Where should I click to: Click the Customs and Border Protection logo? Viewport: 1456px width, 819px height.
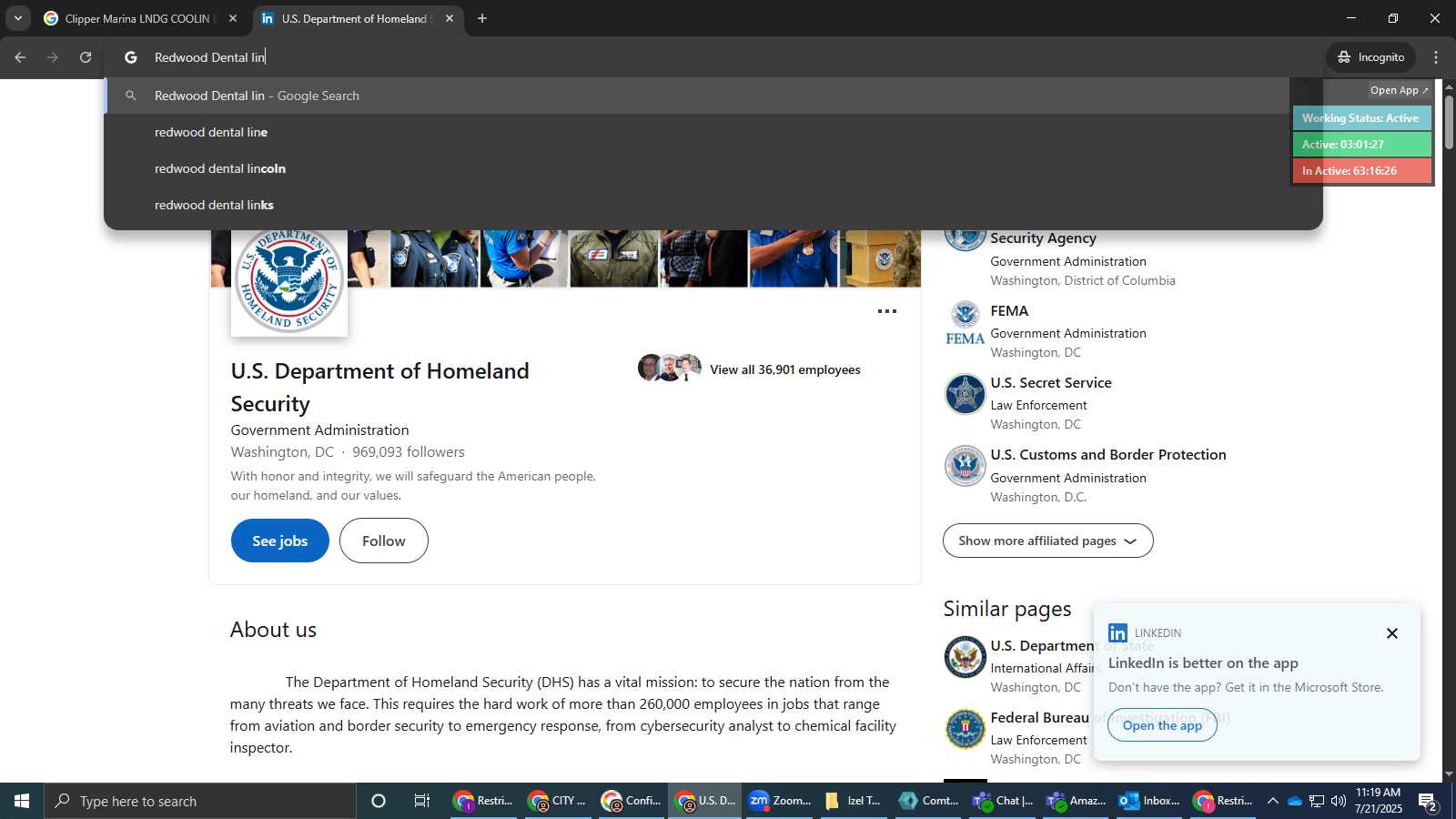(x=965, y=466)
